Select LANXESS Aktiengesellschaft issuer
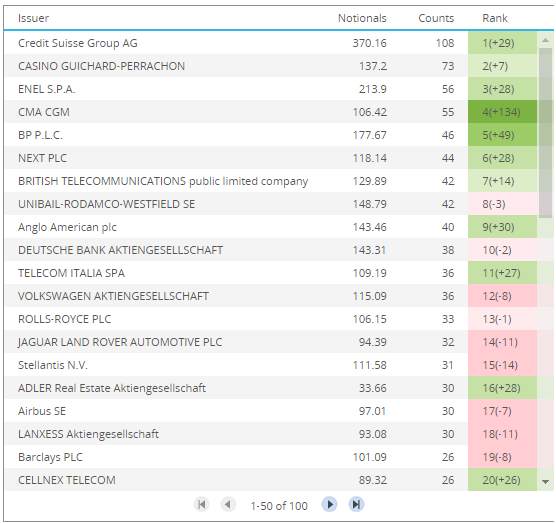 [88, 434]
